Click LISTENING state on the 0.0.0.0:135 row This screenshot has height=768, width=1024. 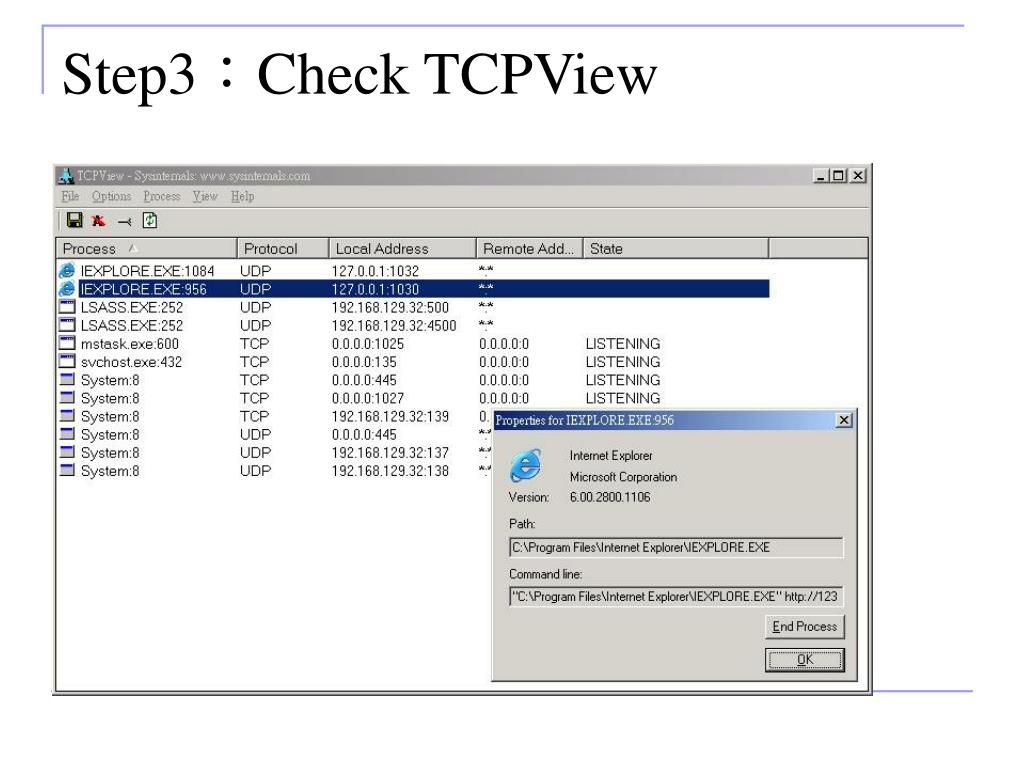click(x=622, y=362)
